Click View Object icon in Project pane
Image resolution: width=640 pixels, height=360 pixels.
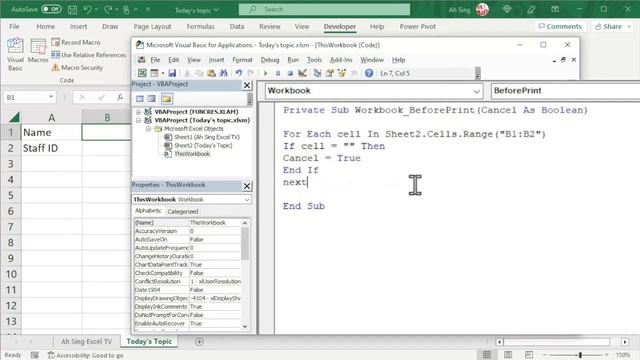pyautogui.click(x=152, y=99)
